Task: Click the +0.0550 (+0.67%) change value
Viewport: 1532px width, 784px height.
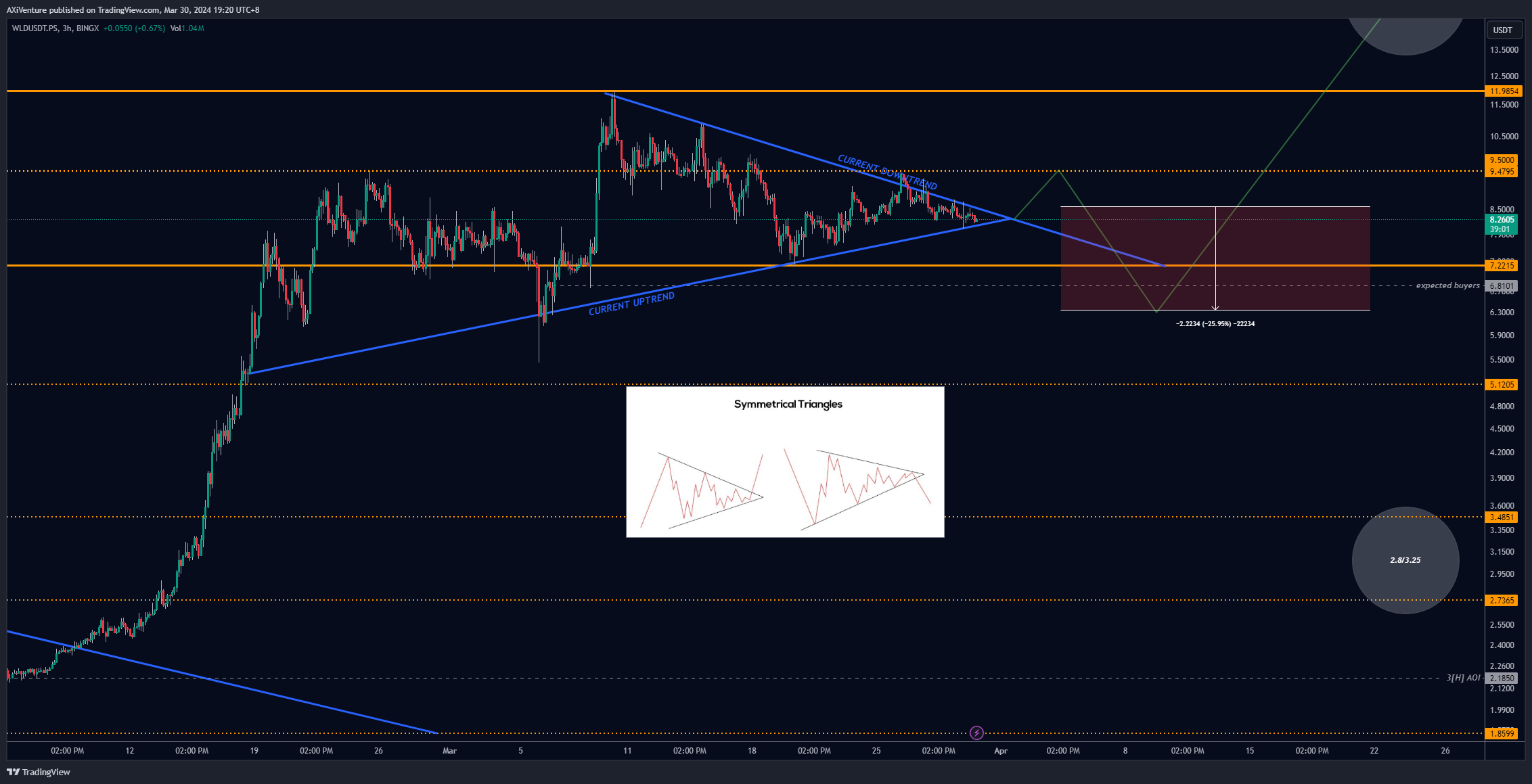Action: [134, 28]
